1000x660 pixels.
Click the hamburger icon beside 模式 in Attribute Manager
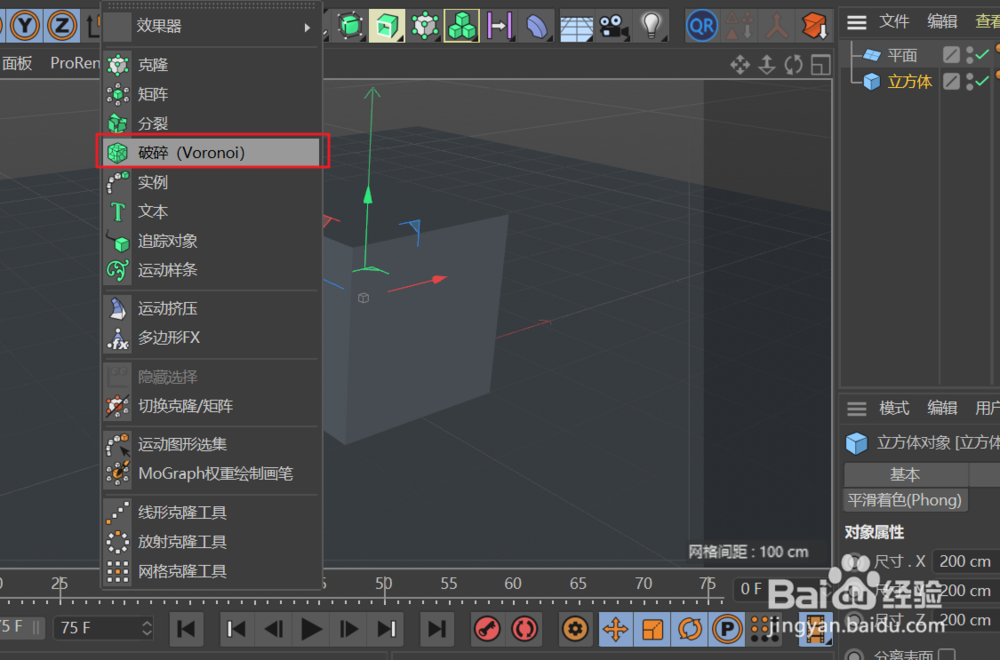[x=856, y=408]
